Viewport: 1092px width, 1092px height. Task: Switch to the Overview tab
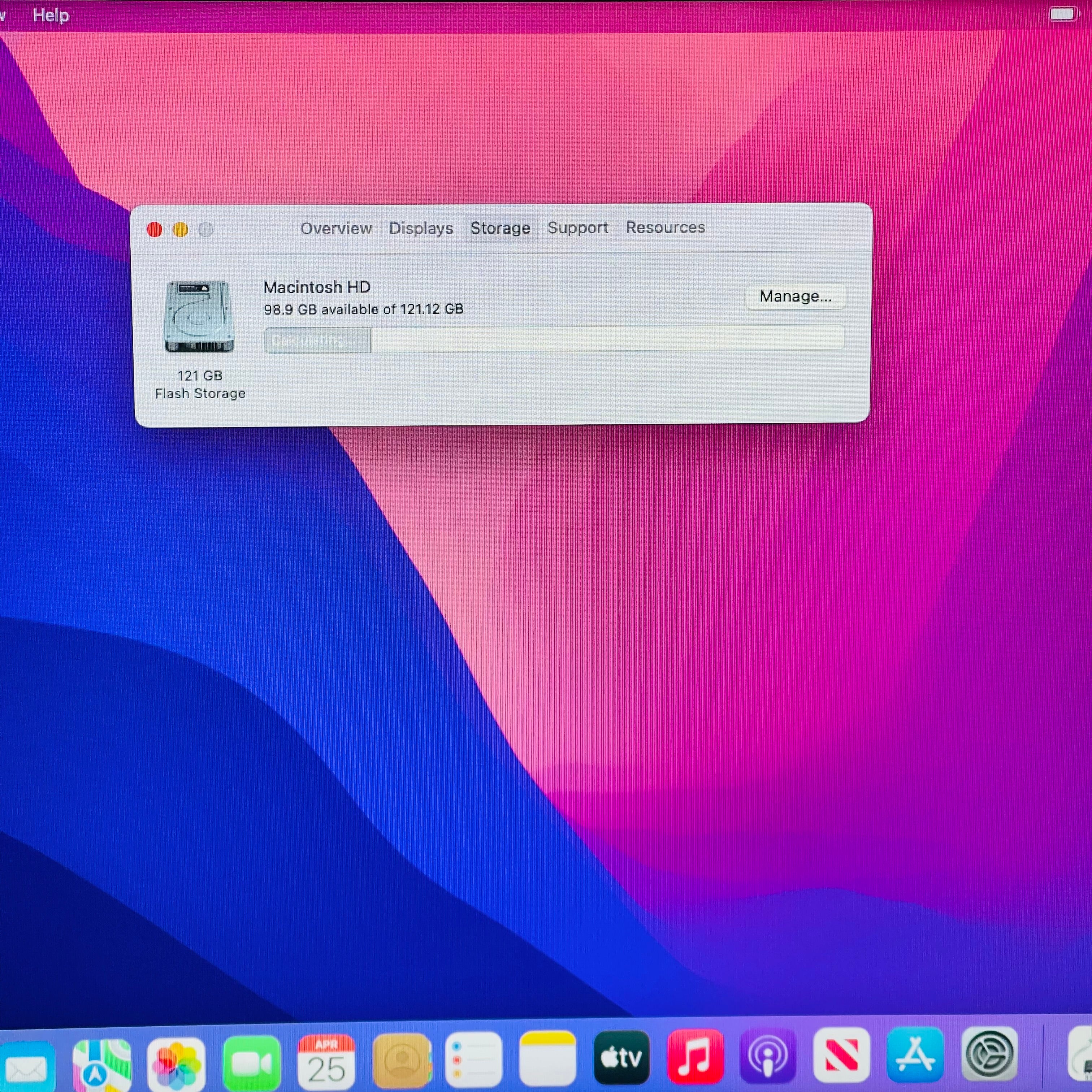(336, 228)
